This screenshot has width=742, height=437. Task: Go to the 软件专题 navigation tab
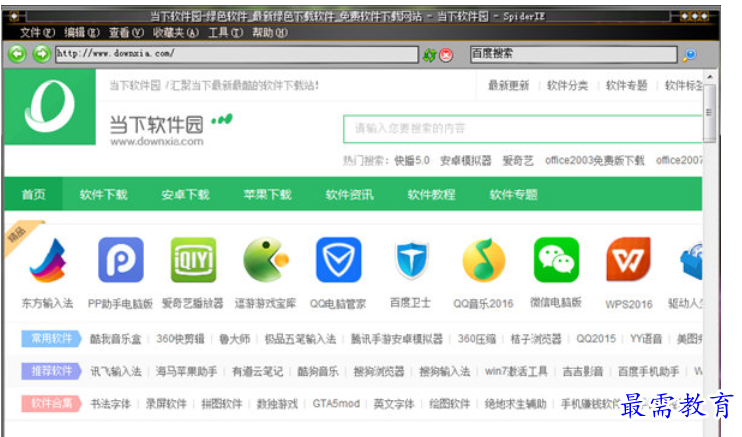click(513, 194)
